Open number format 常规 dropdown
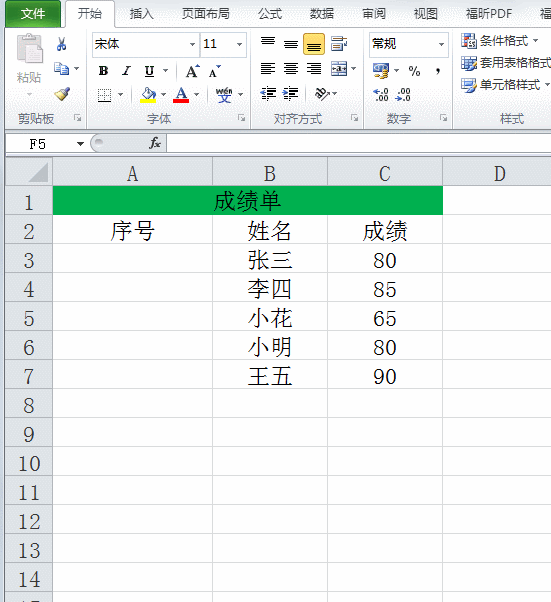This screenshot has width=551, height=602. coord(442,44)
